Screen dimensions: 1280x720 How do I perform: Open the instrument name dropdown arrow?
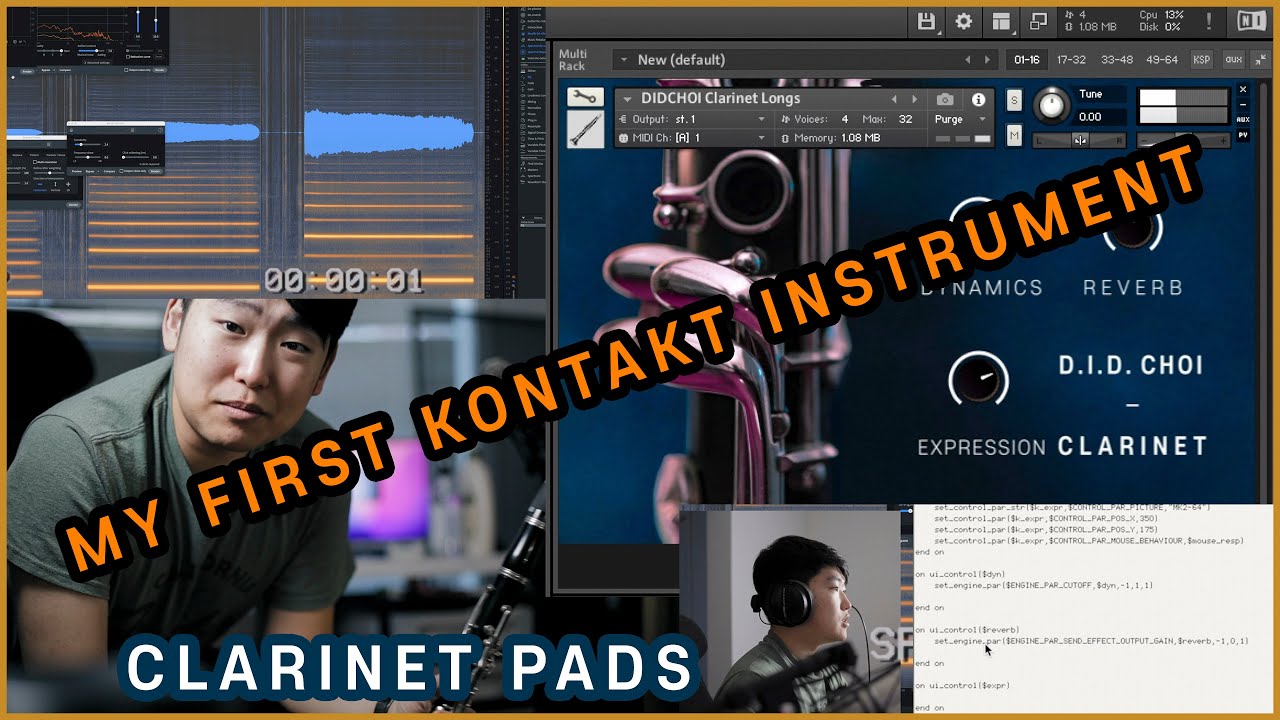coord(628,99)
